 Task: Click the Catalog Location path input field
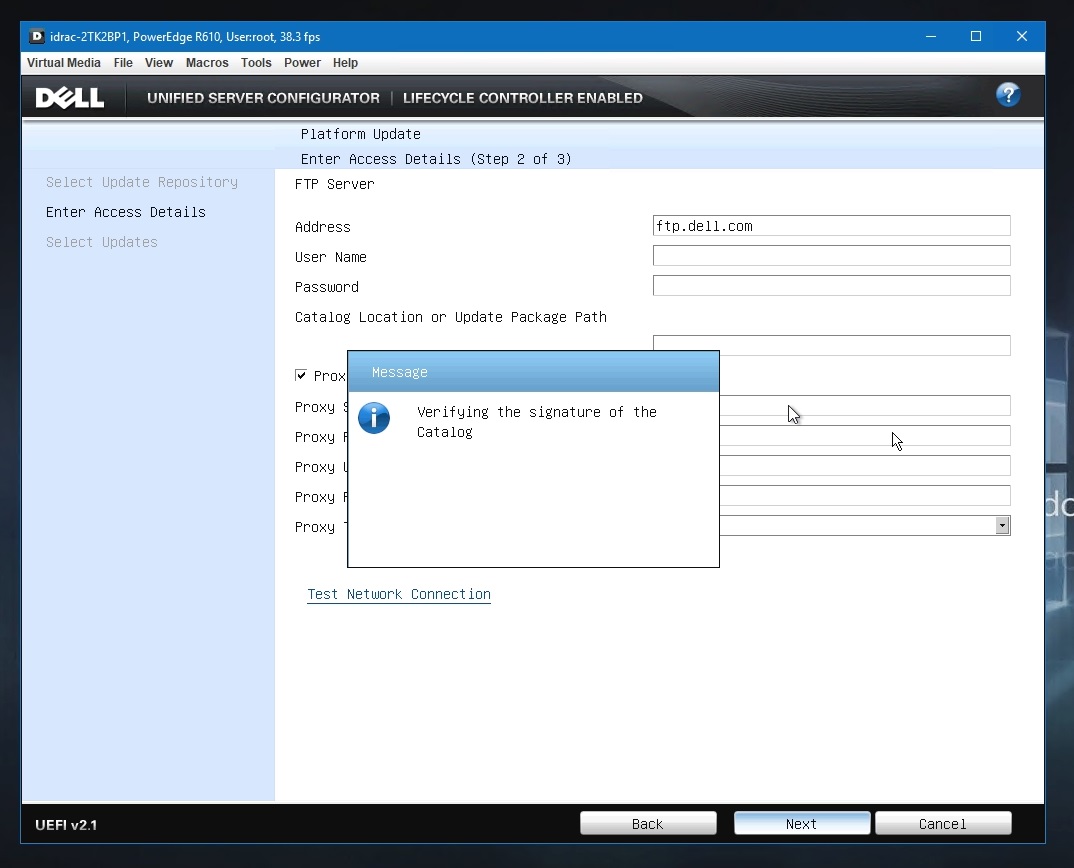832,343
